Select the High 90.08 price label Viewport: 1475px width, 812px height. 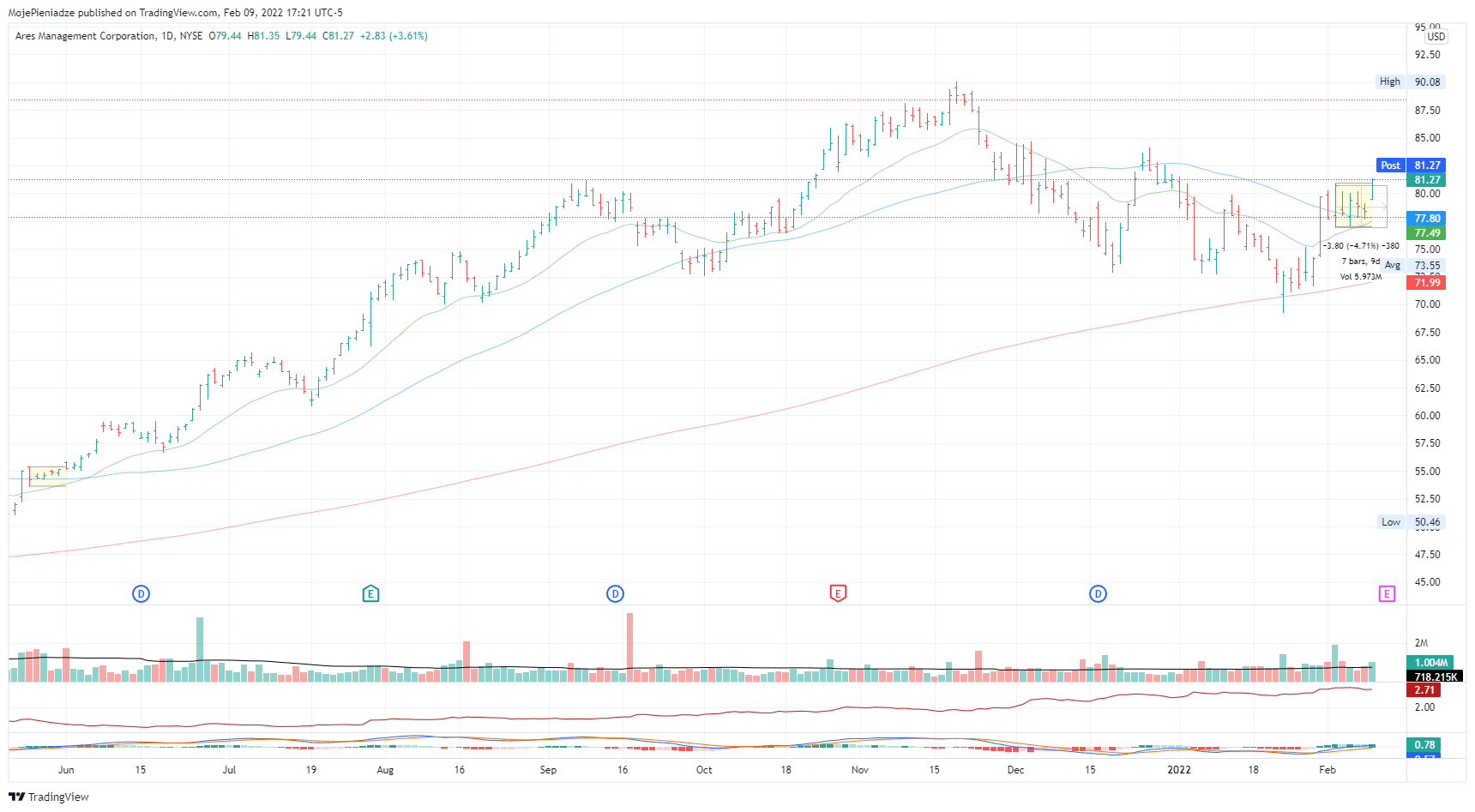point(1411,82)
